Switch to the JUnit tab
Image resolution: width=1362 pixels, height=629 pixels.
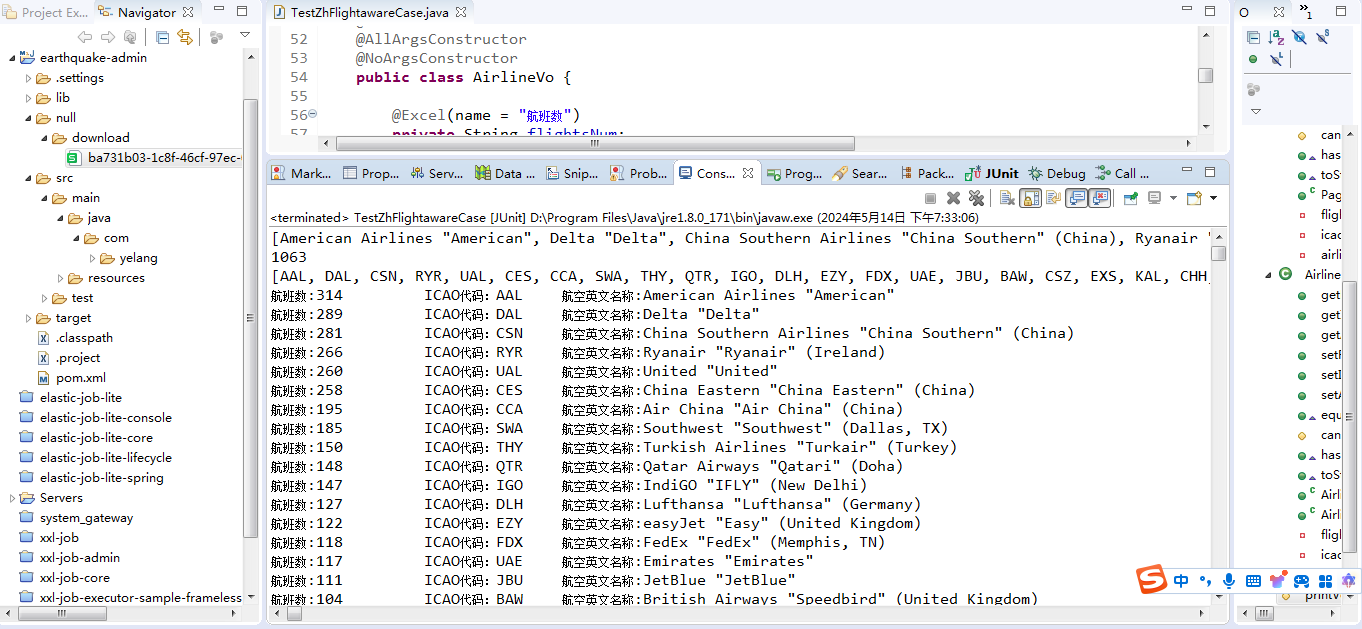point(992,173)
